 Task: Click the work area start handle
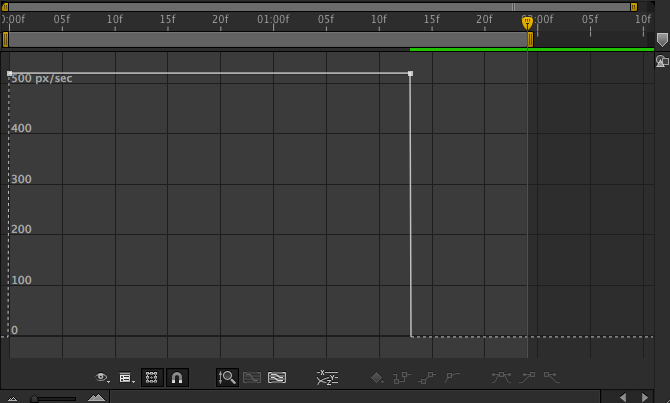[5, 40]
